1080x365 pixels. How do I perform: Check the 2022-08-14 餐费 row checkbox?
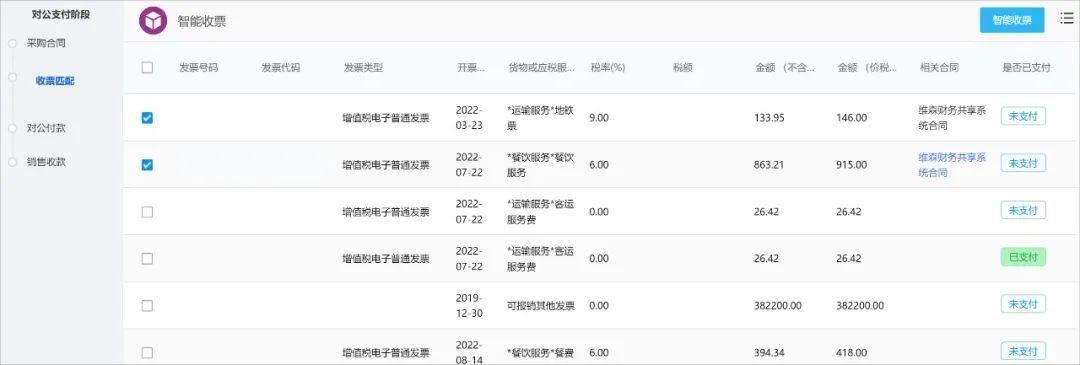[x=147, y=353]
